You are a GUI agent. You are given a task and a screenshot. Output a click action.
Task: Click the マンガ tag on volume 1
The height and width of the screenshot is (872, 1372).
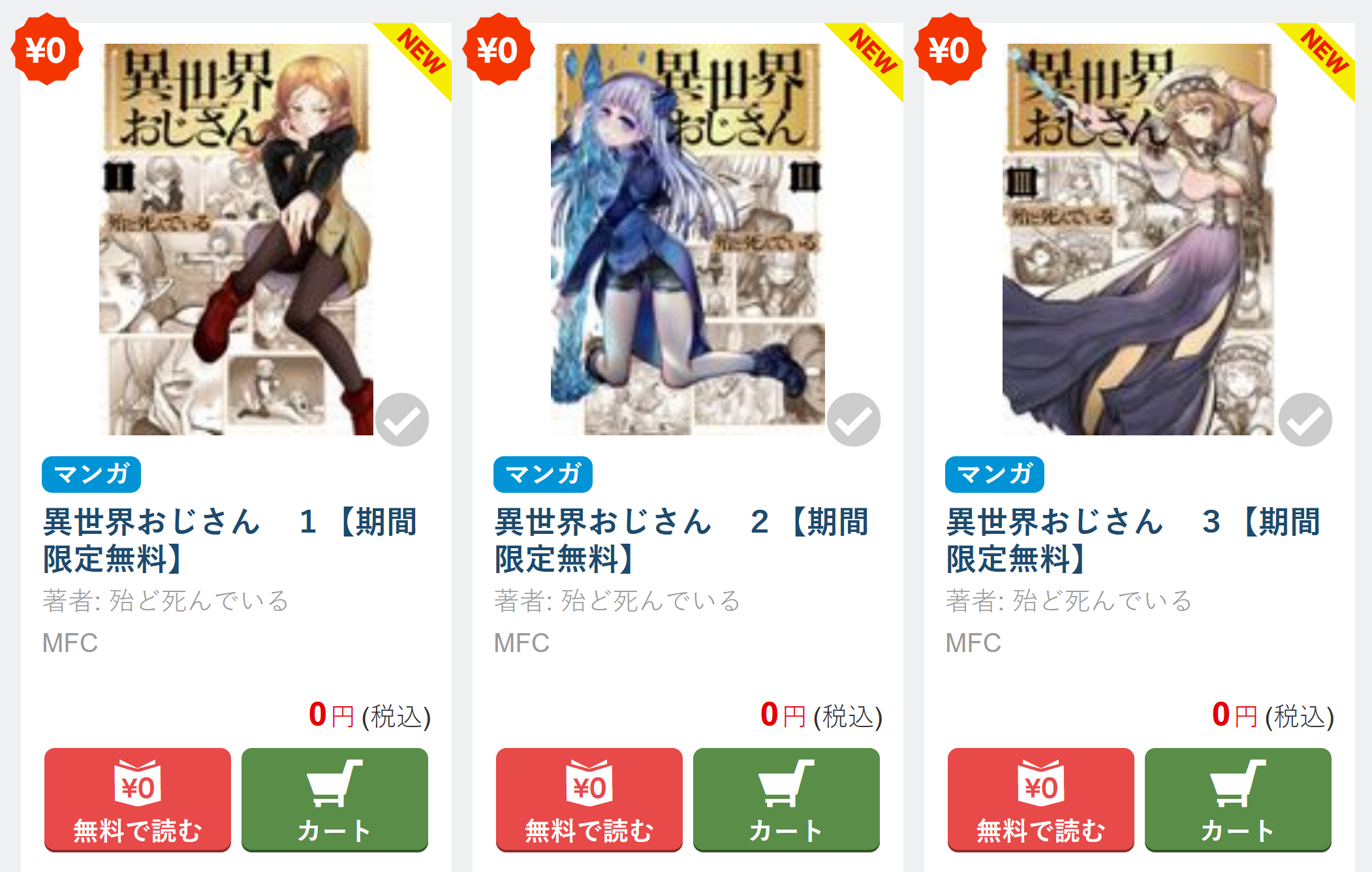click(91, 475)
